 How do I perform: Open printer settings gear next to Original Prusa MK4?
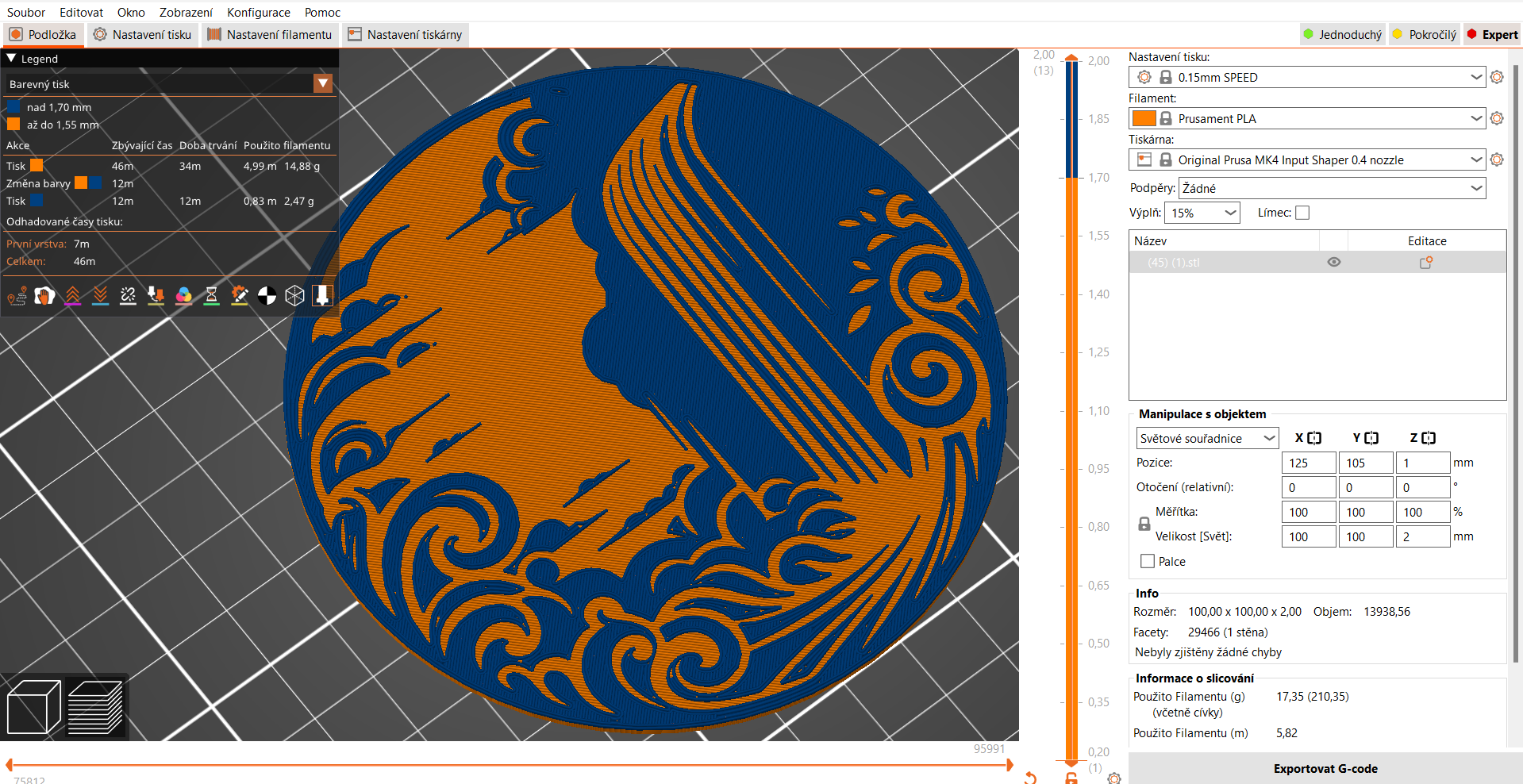(1497, 159)
